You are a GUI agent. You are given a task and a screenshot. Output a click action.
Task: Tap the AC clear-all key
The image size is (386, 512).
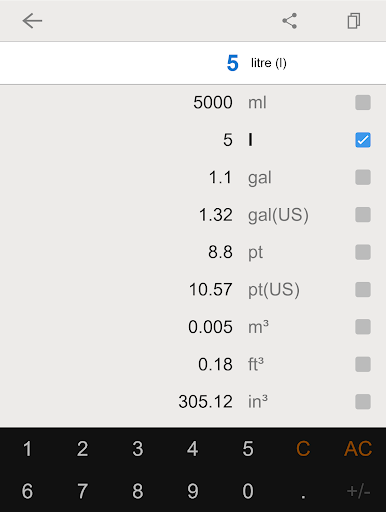click(358, 449)
